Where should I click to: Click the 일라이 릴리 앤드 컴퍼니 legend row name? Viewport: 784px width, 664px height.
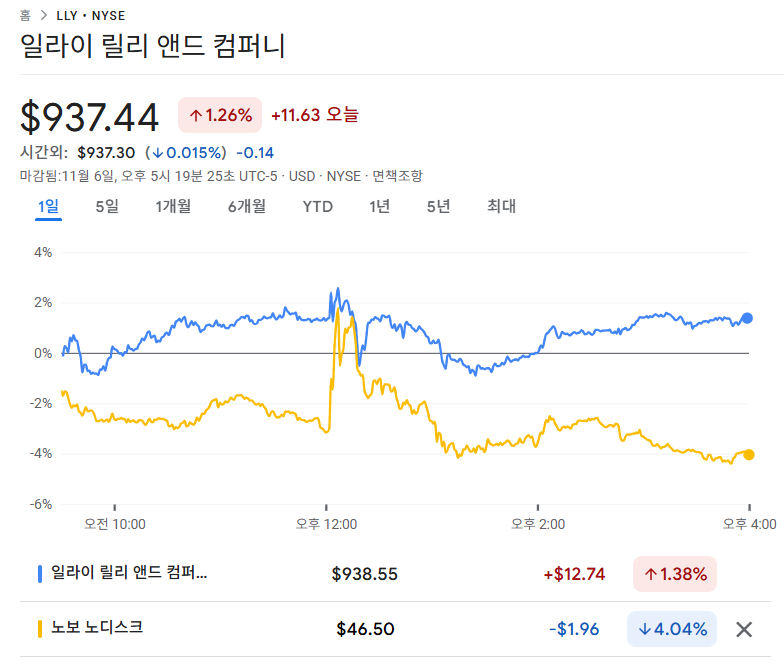pos(129,573)
